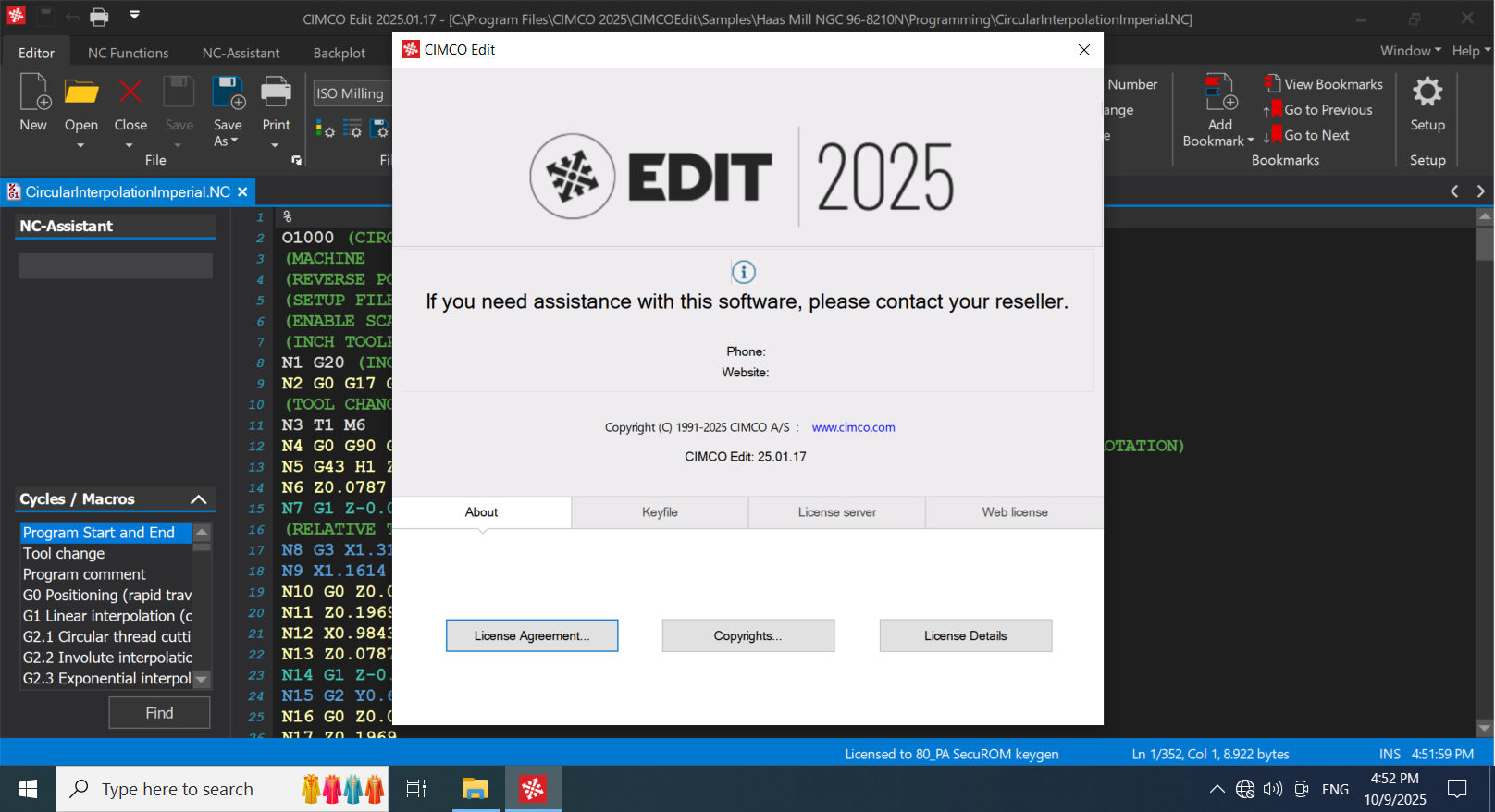Collapse Cycles / Macros panel
The width and height of the screenshot is (1495, 812).
198,499
